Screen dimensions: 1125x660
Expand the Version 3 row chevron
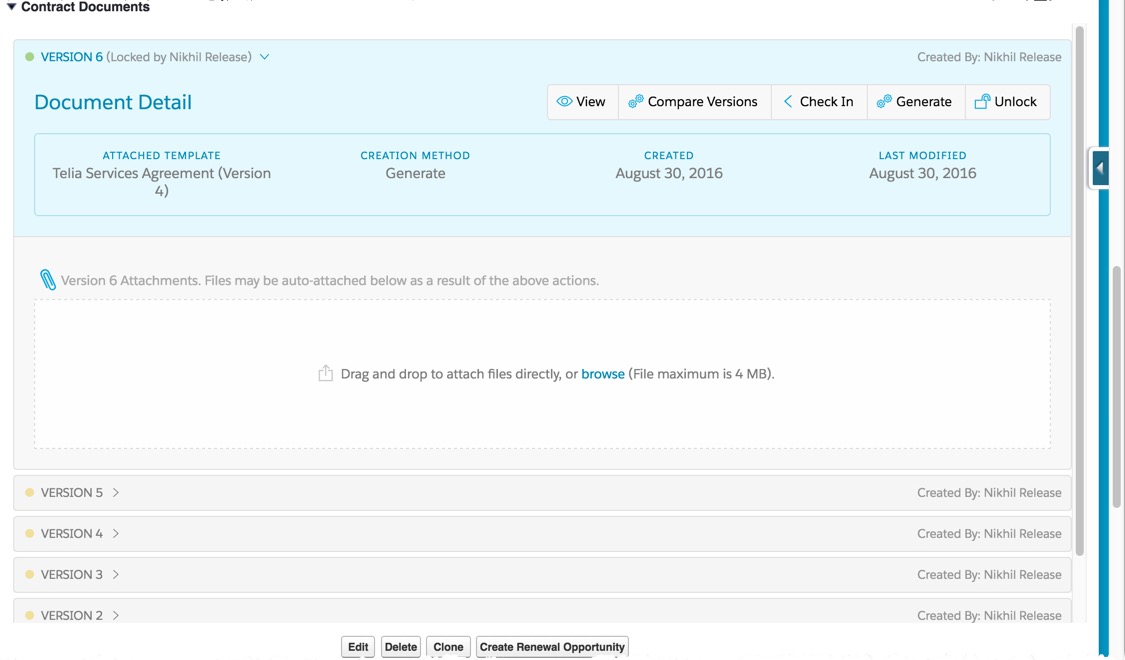[116, 575]
